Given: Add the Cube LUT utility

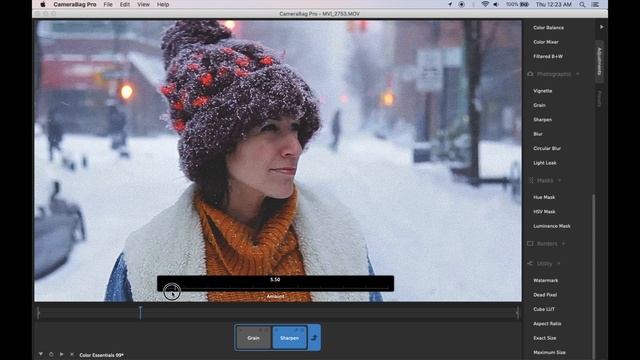Looking at the screenshot, I should pyautogui.click(x=544, y=309).
